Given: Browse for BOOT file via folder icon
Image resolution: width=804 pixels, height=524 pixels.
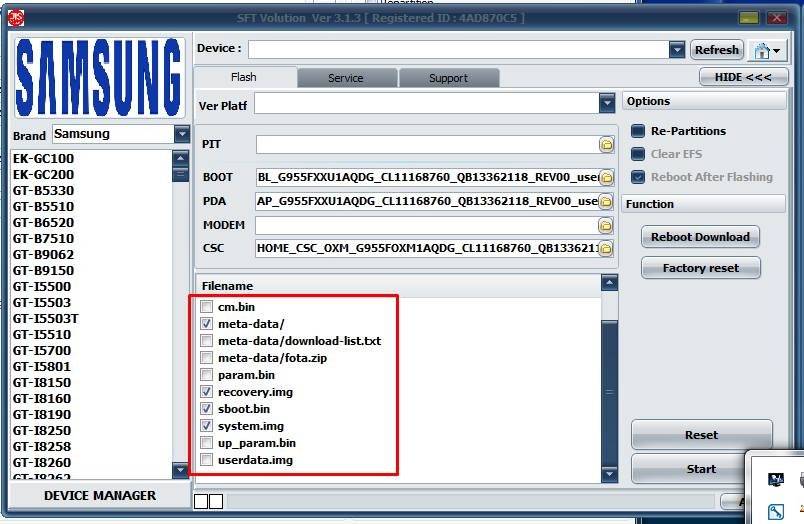Looking at the screenshot, I should tap(606, 178).
